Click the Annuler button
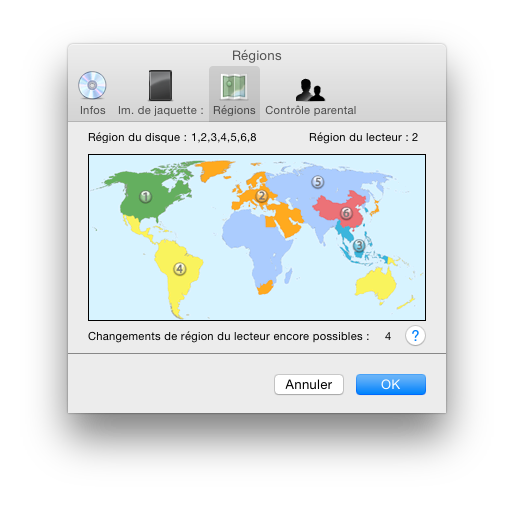This screenshot has width=514, height=505. click(x=309, y=384)
